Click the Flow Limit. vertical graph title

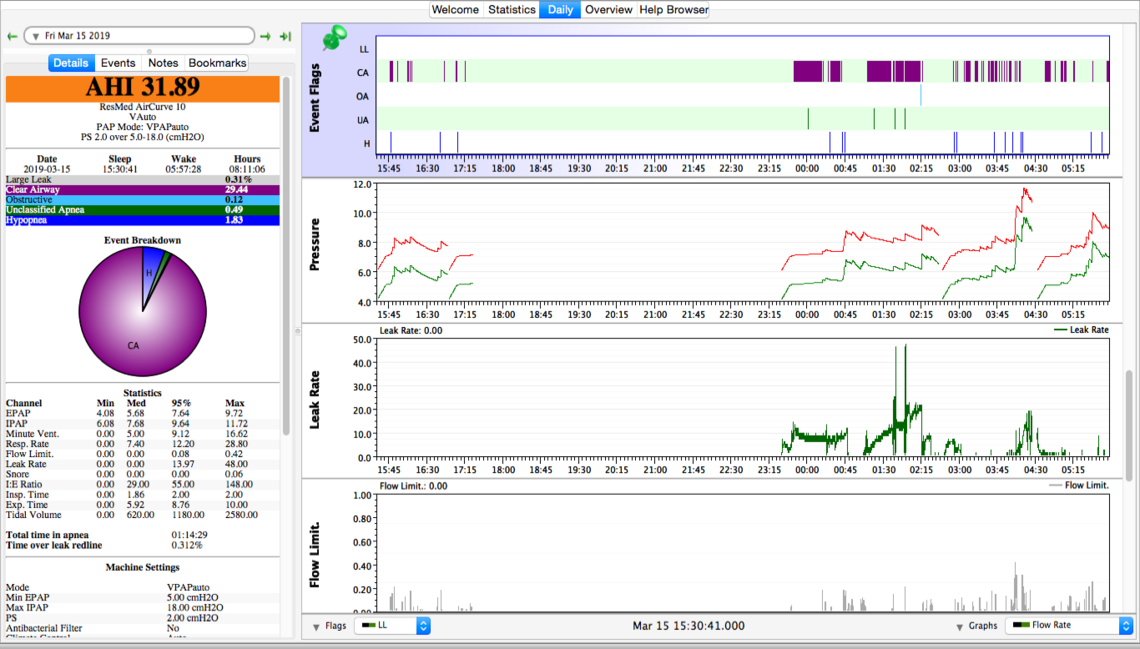click(x=315, y=555)
